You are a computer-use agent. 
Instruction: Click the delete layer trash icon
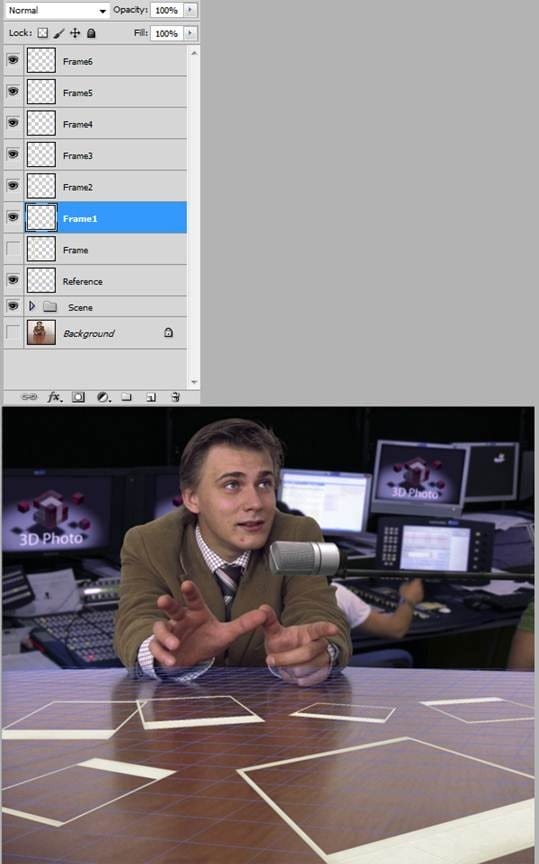(175, 397)
